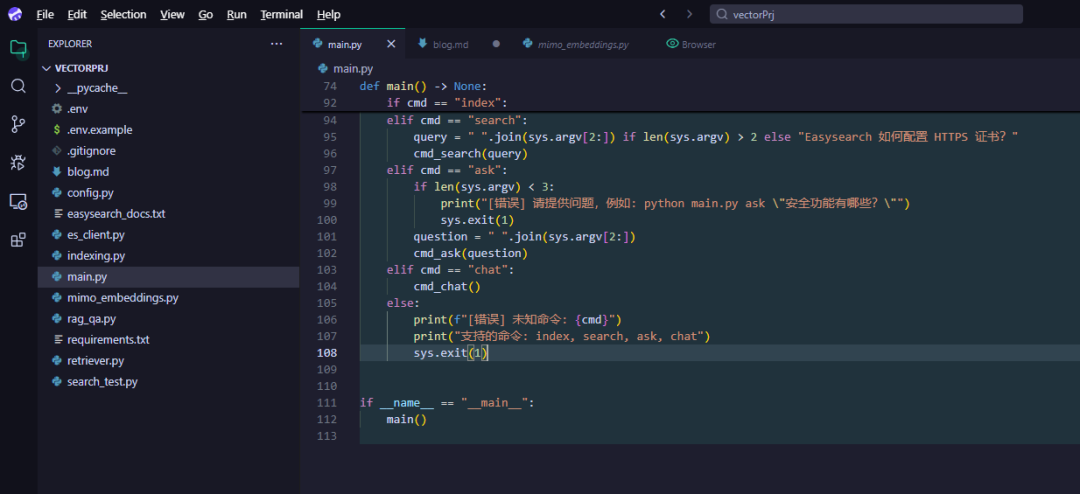Click the main() call on line 112

[x=406, y=420]
